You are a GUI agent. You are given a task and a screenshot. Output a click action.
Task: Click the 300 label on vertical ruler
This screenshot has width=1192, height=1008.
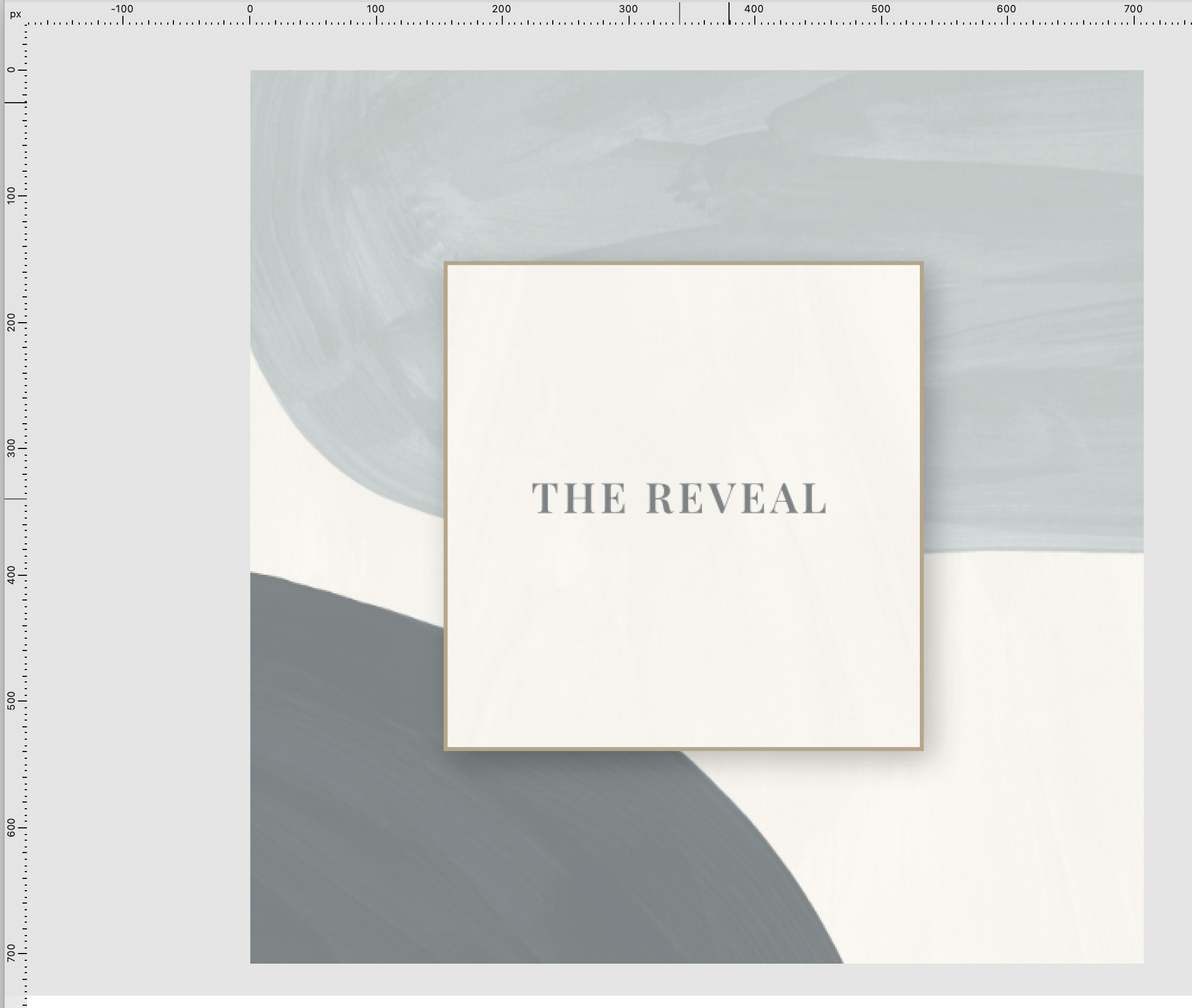click(x=11, y=448)
